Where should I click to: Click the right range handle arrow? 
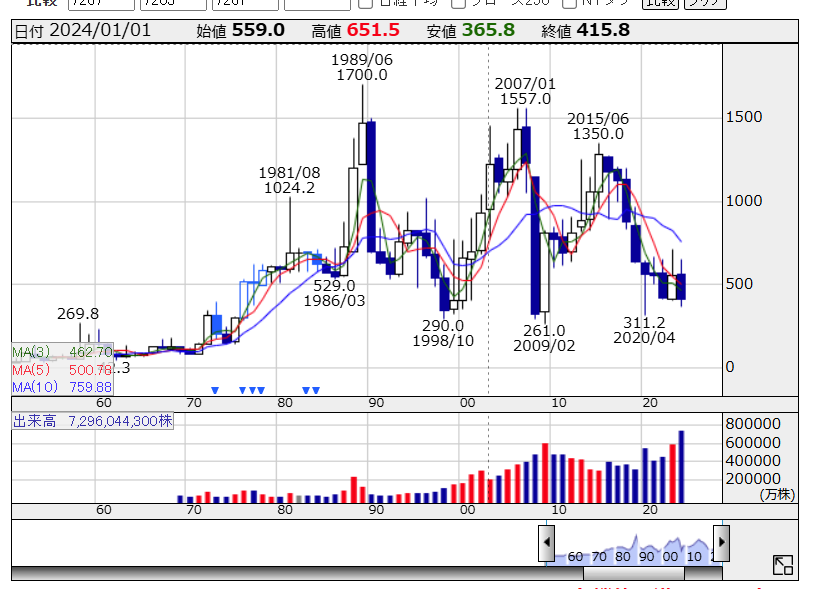[x=722, y=542]
